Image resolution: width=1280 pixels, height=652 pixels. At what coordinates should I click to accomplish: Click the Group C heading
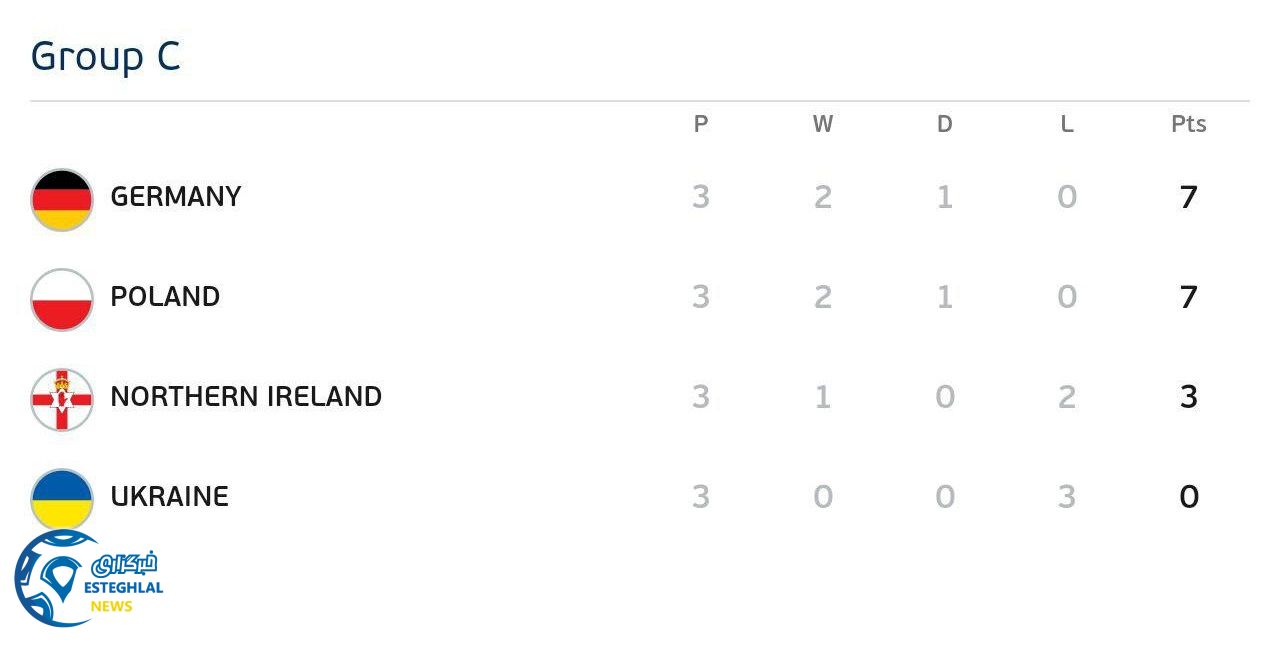[106, 57]
